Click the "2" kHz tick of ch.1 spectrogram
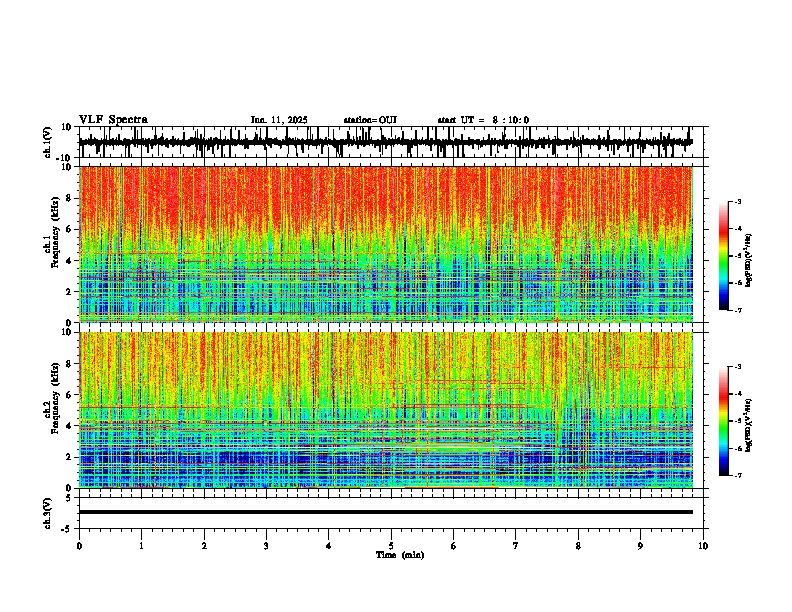Viewport: 792px width, 612px height. [x=70, y=292]
